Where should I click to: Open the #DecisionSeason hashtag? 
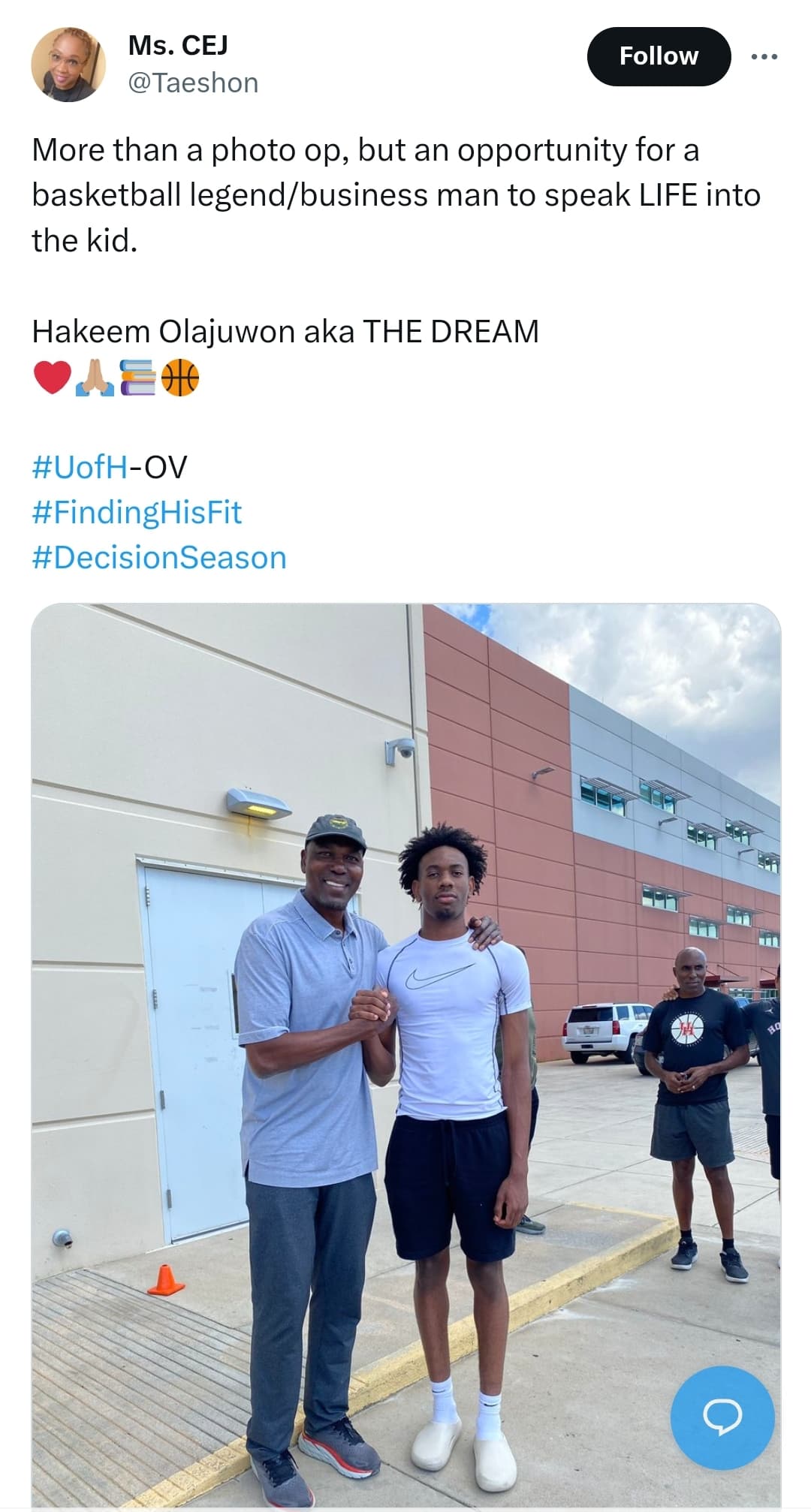[x=159, y=558]
